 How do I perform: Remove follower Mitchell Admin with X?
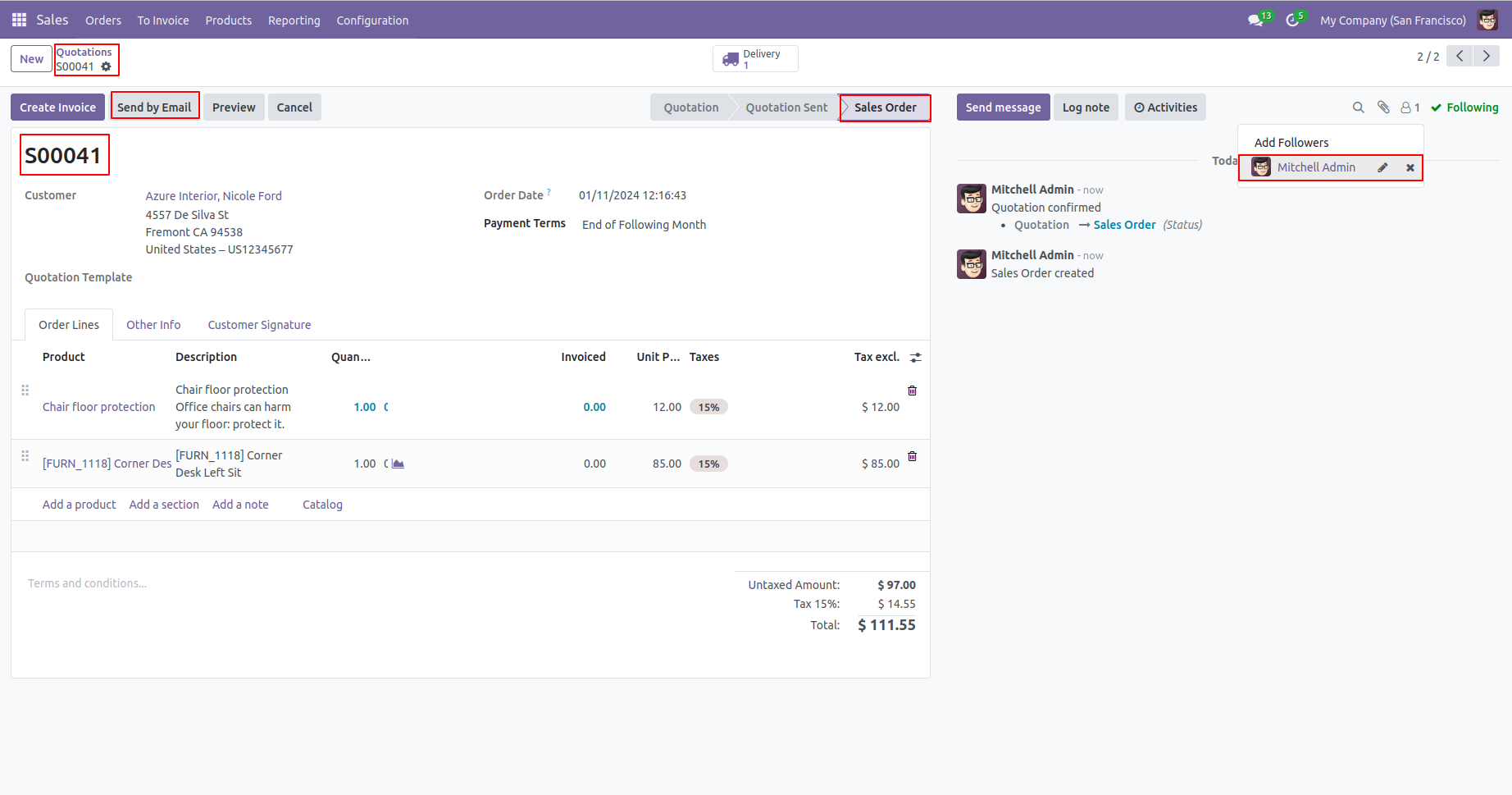(x=1410, y=167)
